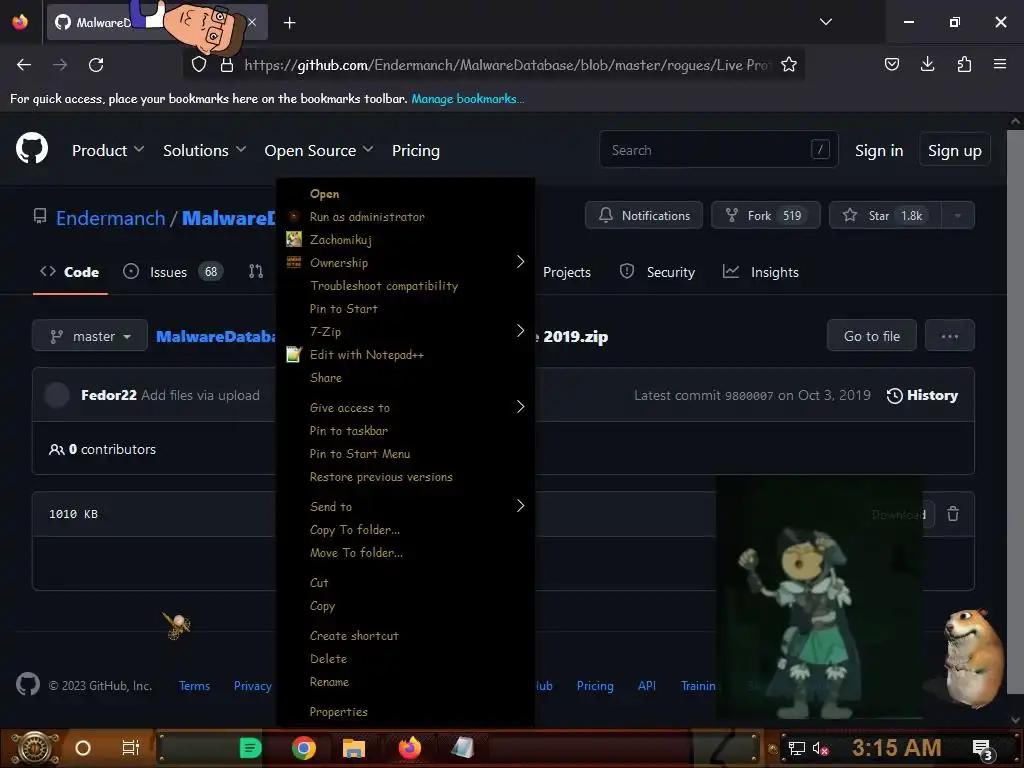
Task: Expand Product menu
Action: 108,150
